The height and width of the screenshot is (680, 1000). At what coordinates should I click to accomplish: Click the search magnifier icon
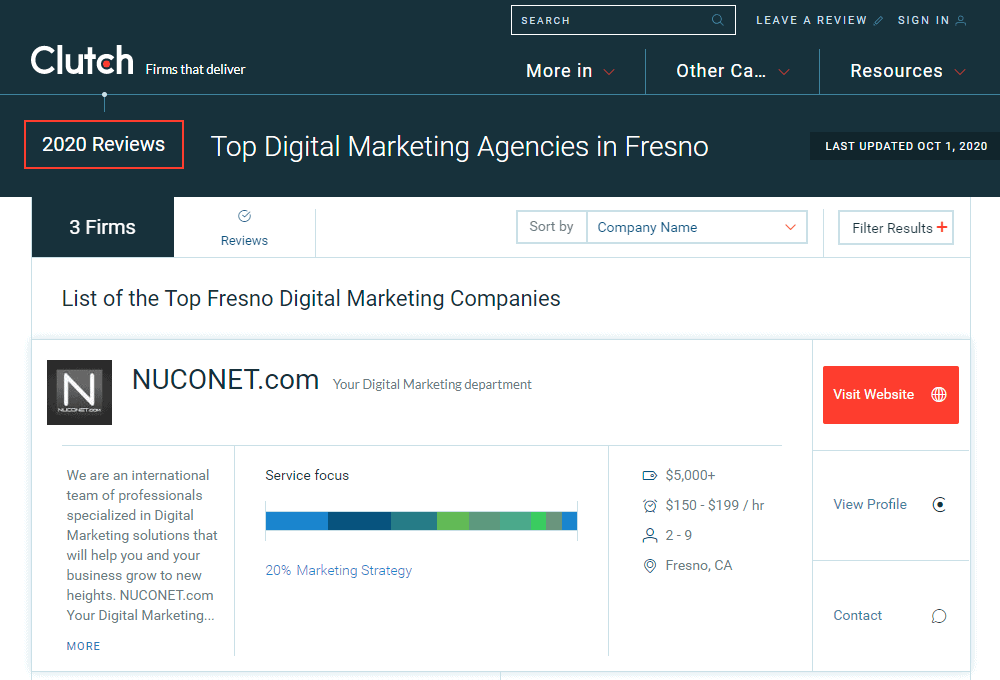pyautogui.click(x=717, y=20)
